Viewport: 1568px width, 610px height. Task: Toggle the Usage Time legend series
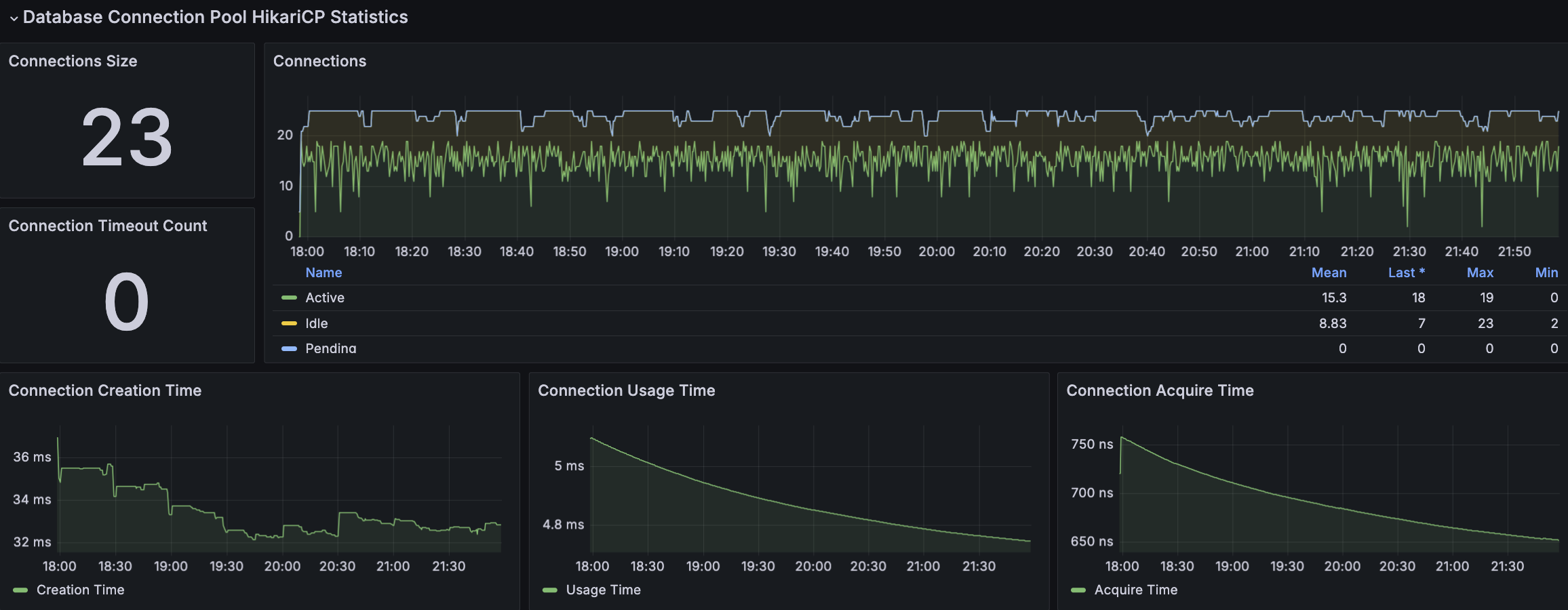pyautogui.click(x=604, y=590)
